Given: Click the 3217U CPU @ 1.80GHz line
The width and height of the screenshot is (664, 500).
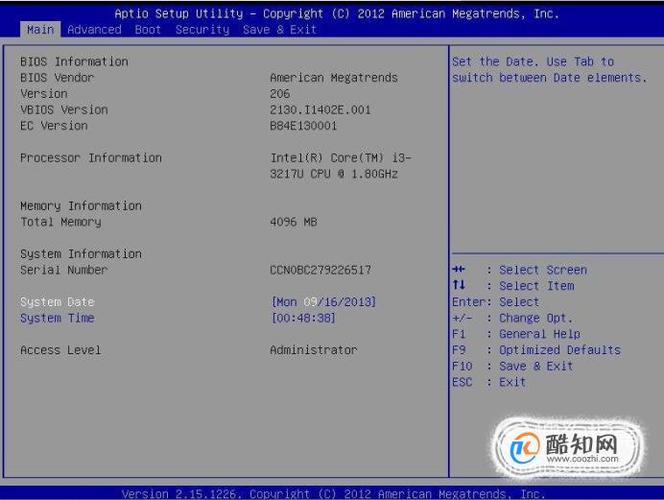Looking at the screenshot, I should 334,174.
